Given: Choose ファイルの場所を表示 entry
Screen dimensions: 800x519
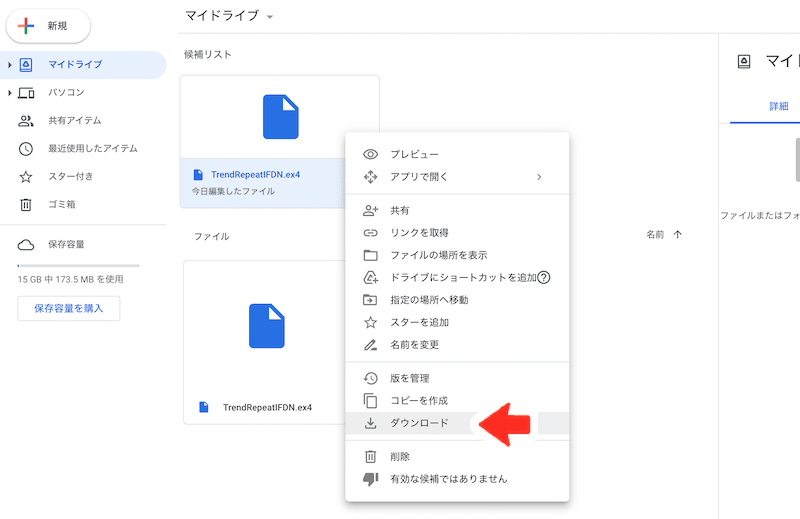Looking at the screenshot, I should [457, 255].
